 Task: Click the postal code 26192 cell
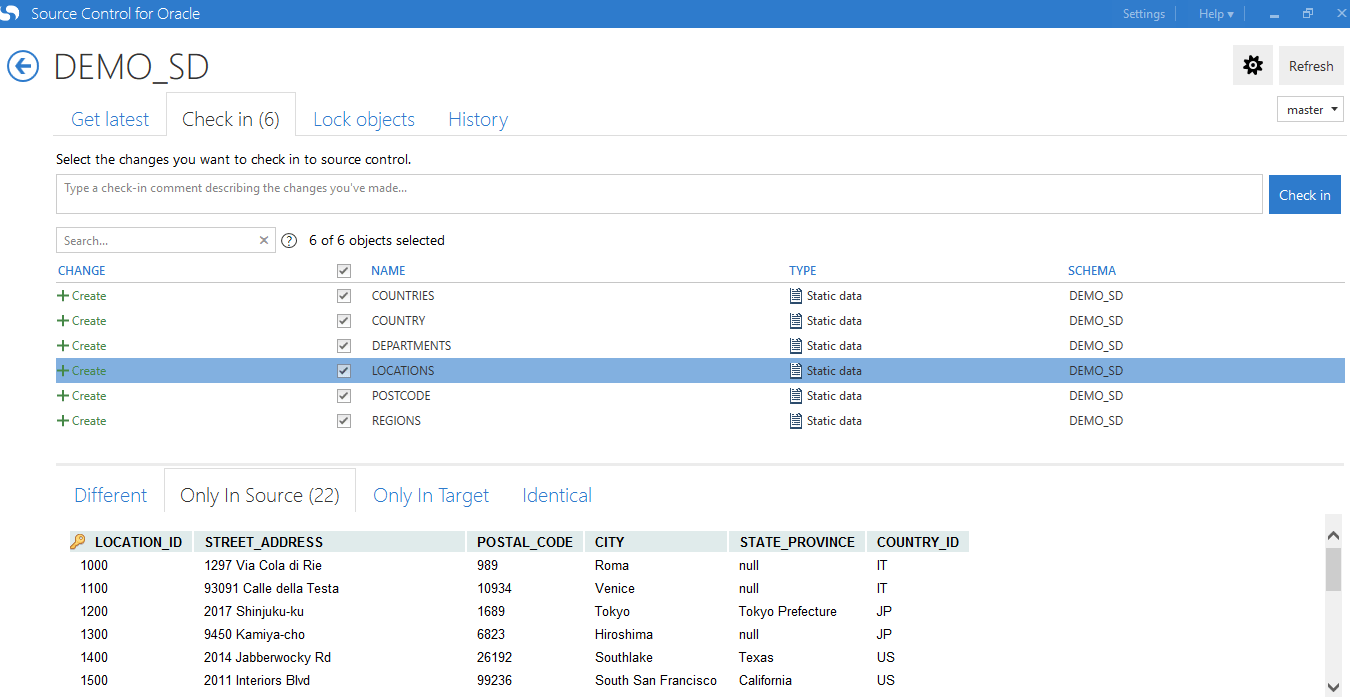click(x=495, y=658)
